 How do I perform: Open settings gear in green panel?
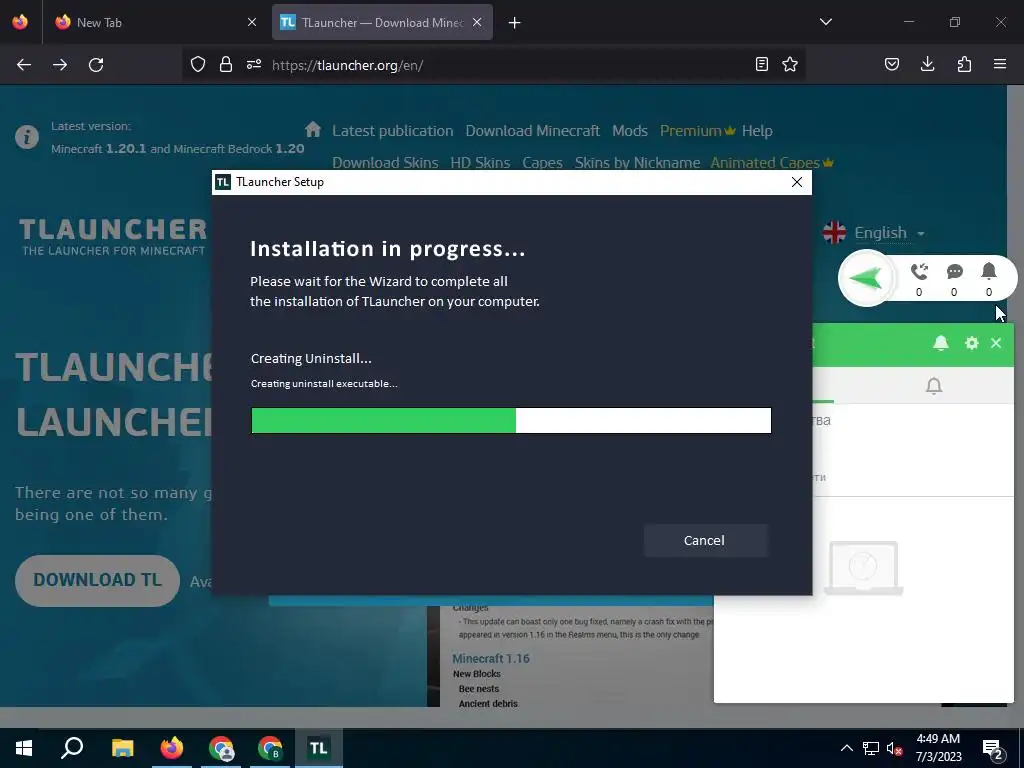(972, 343)
